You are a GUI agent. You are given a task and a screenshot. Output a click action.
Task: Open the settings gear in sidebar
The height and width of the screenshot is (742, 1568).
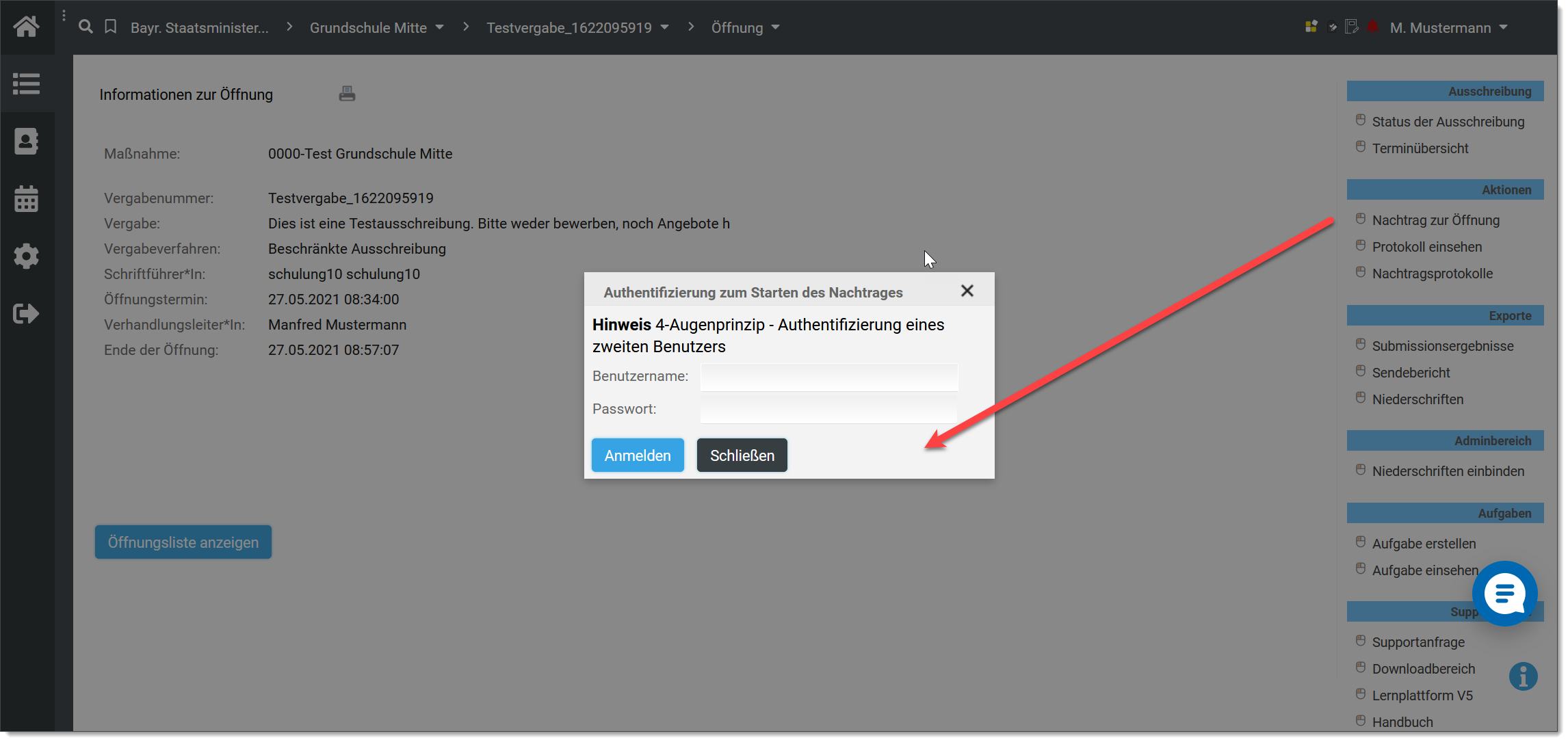click(26, 256)
